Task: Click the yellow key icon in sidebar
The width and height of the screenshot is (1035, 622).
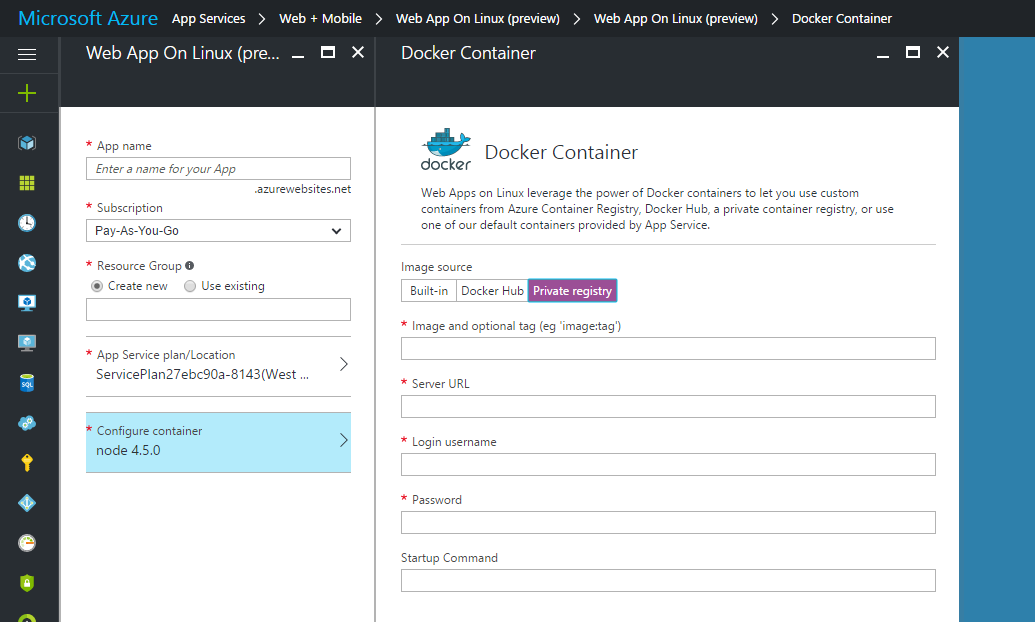Action: (x=27, y=463)
